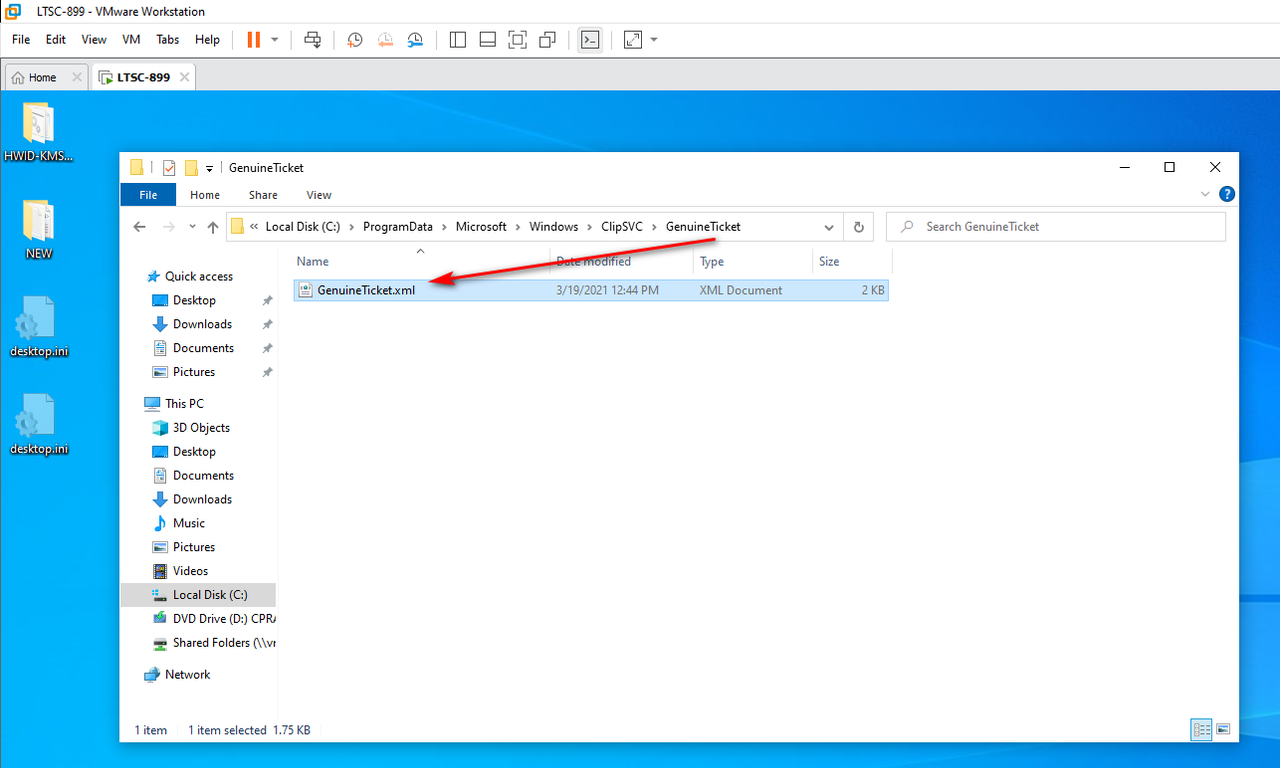
Task: Open Explorer help with the question mark icon
Action: 1227,194
